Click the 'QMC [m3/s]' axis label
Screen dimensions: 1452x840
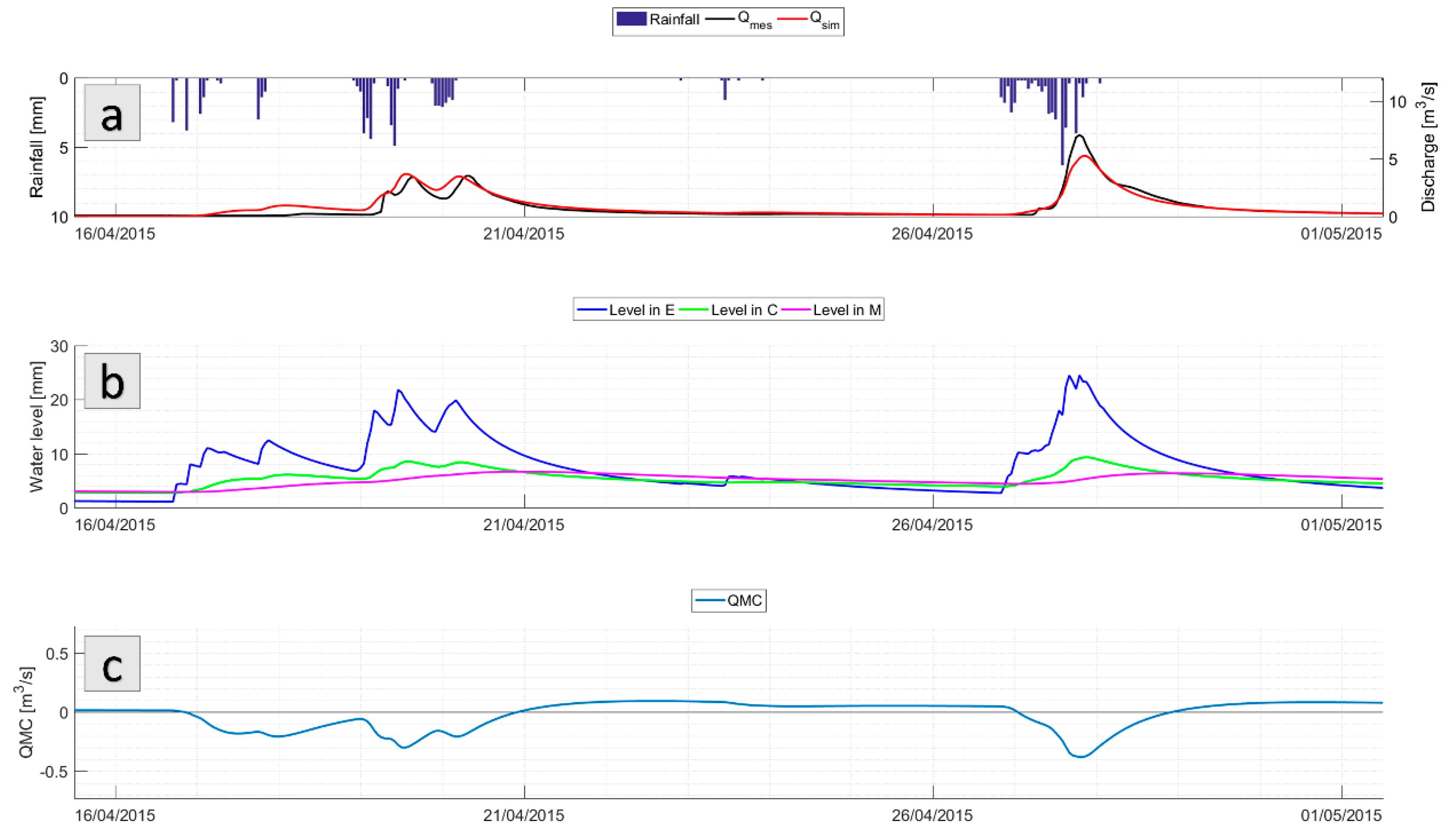click(26, 712)
